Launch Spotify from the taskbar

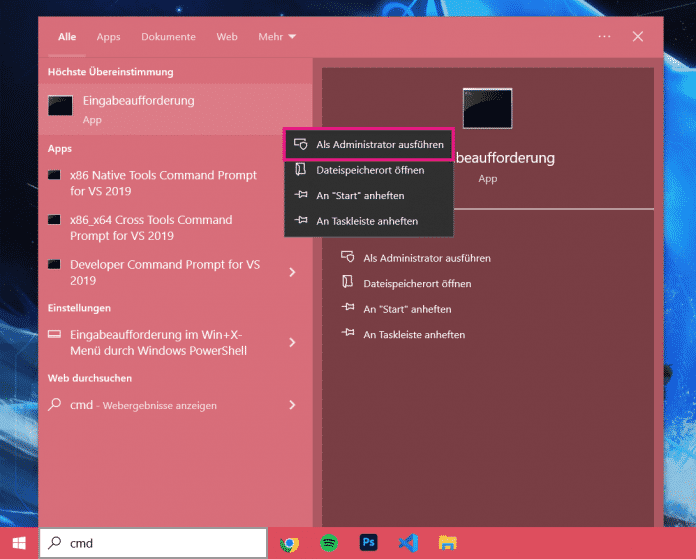(329, 544)
